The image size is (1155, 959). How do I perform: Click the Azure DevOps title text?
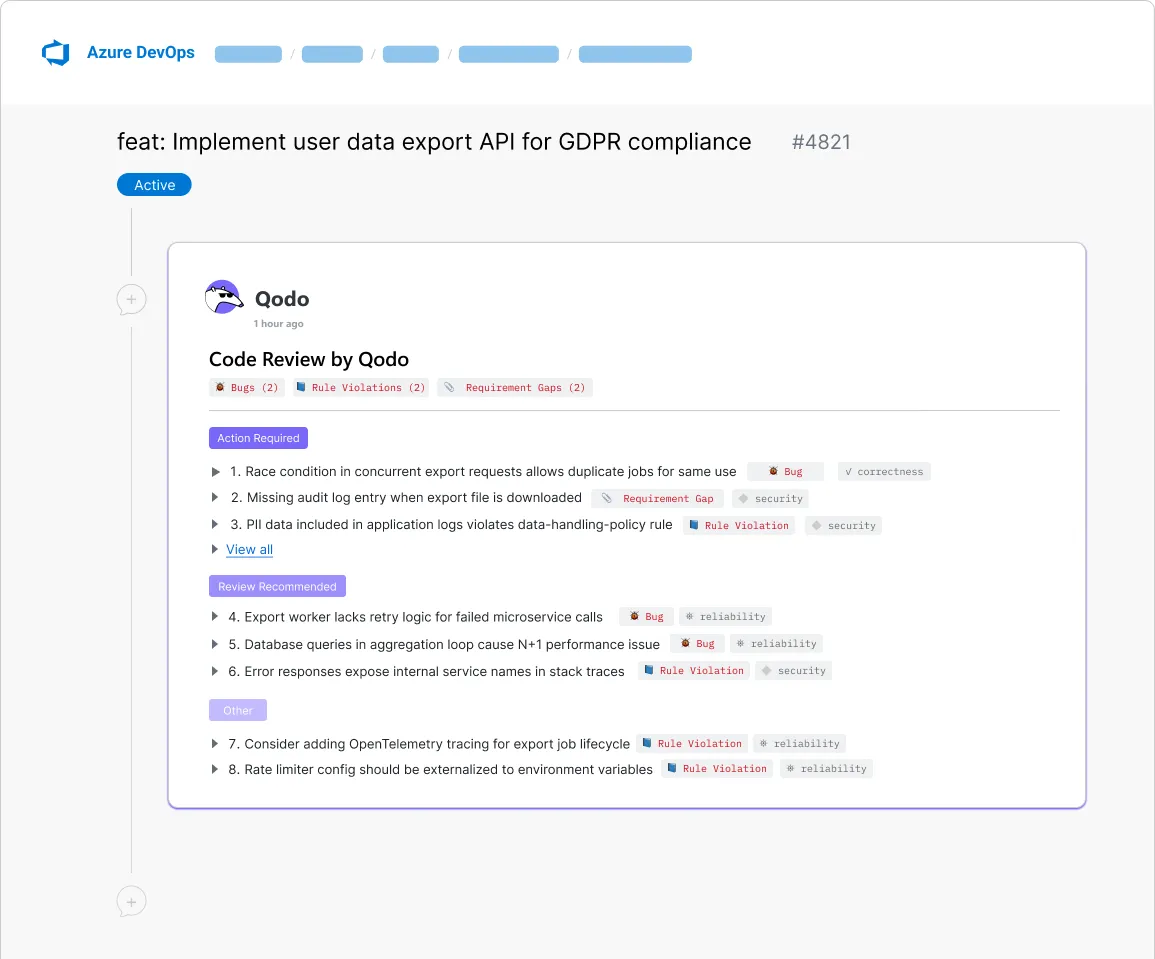pyautogui.click(x=140, y=53)
